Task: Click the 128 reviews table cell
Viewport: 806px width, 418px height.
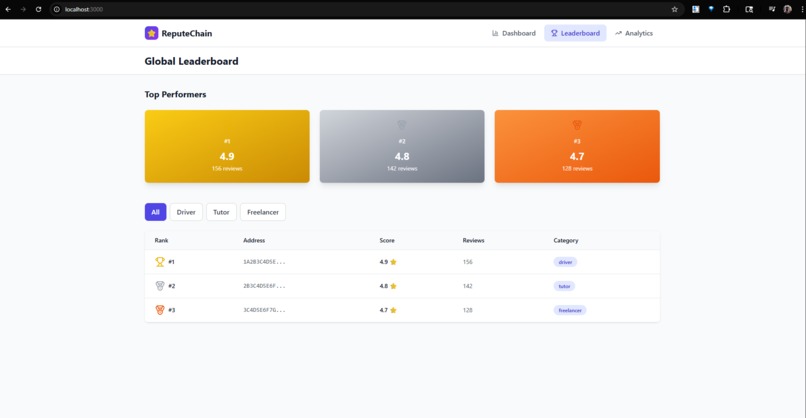Action: pos(467,310)
